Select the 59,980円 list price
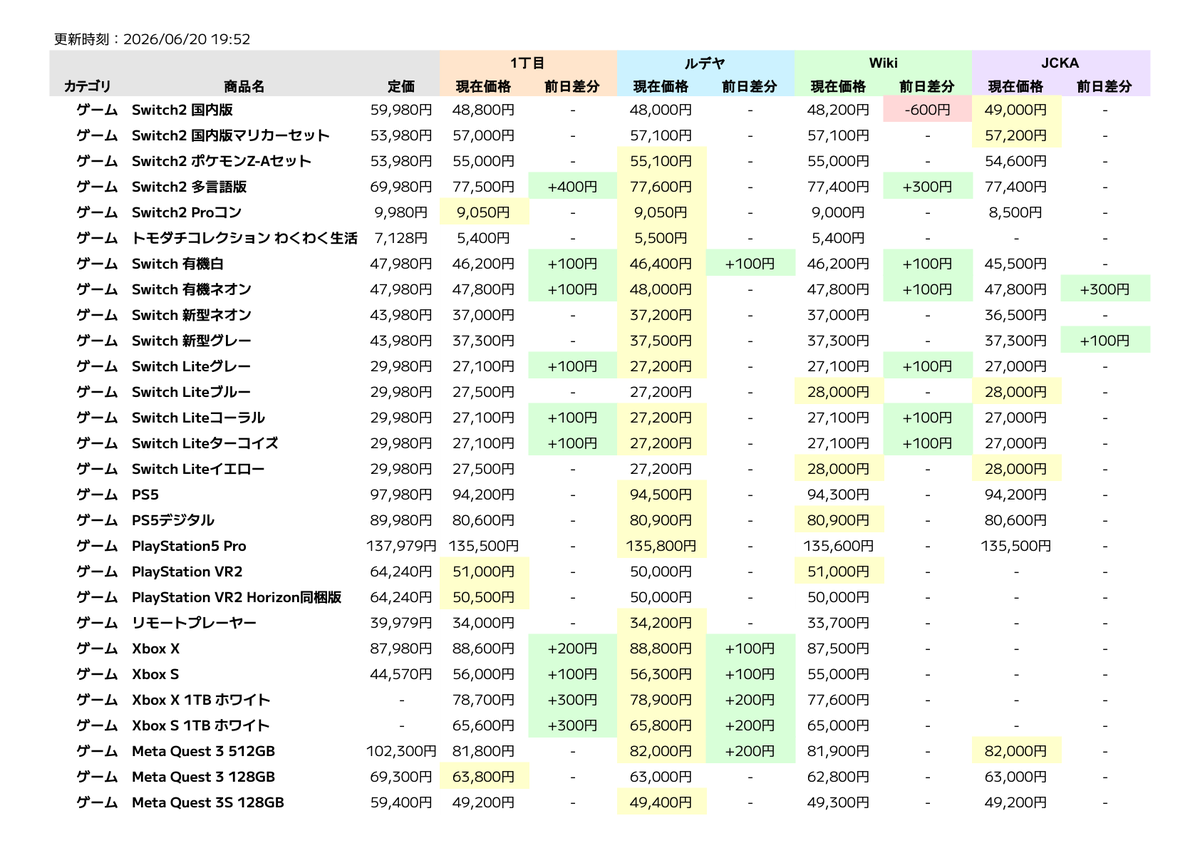Screen dimensions: 1200x848 coord(402,110)
